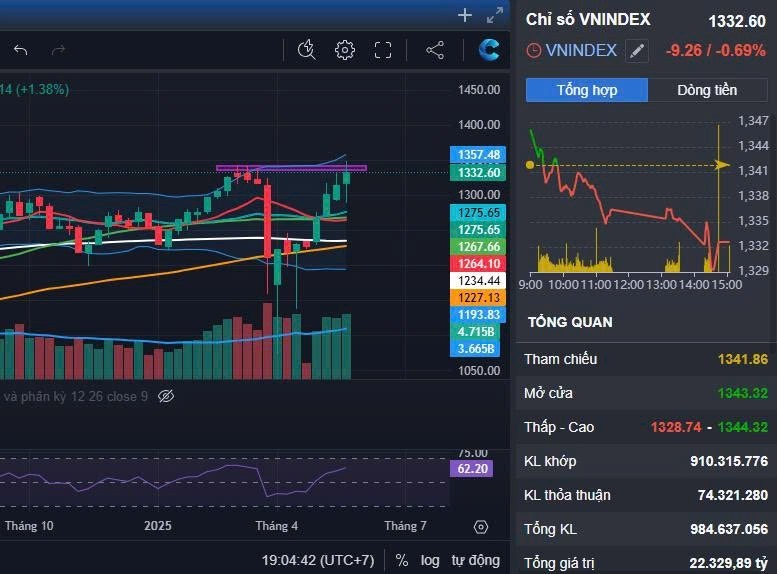Click the yellow reference dot on intraday chart
Viewport: 777px width, 574px height.
tap(530, 165)
